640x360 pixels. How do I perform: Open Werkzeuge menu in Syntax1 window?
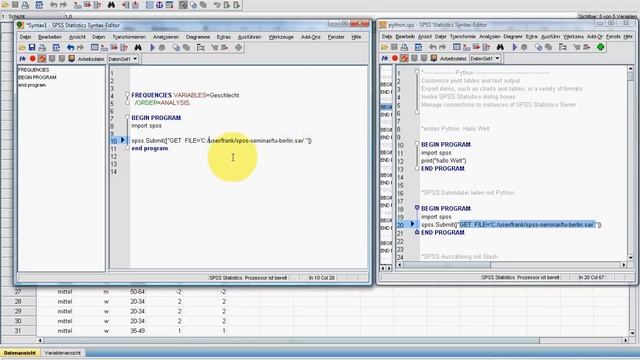281,37
